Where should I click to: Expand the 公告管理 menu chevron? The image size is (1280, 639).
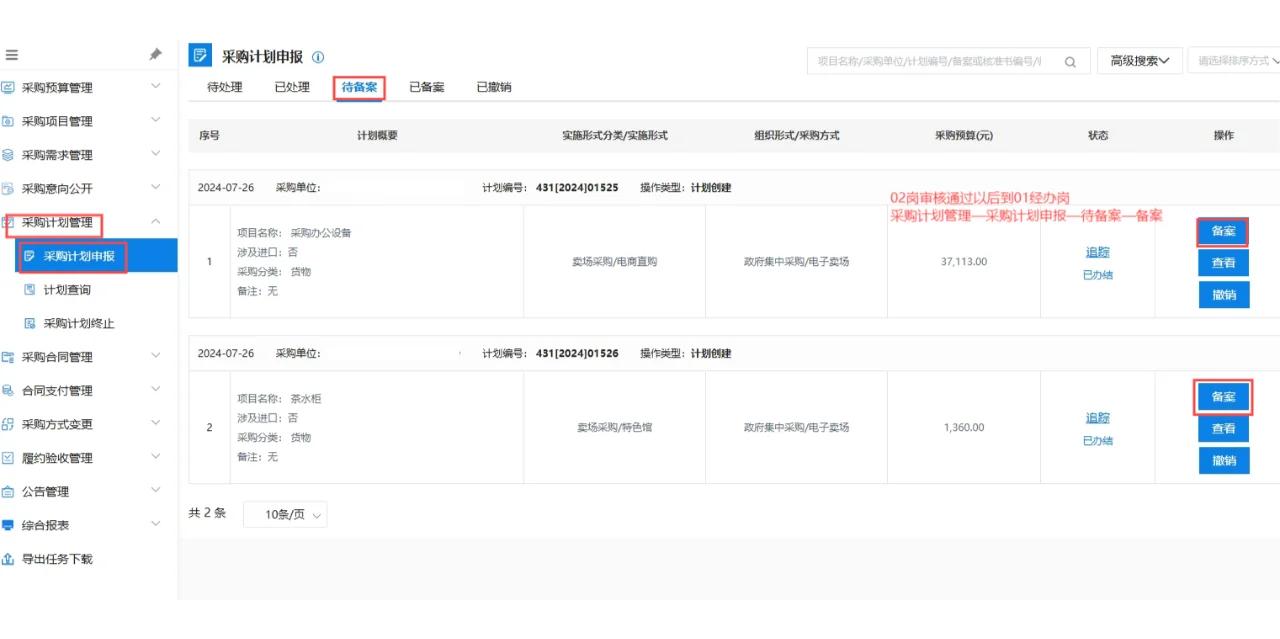pos(155,490)
